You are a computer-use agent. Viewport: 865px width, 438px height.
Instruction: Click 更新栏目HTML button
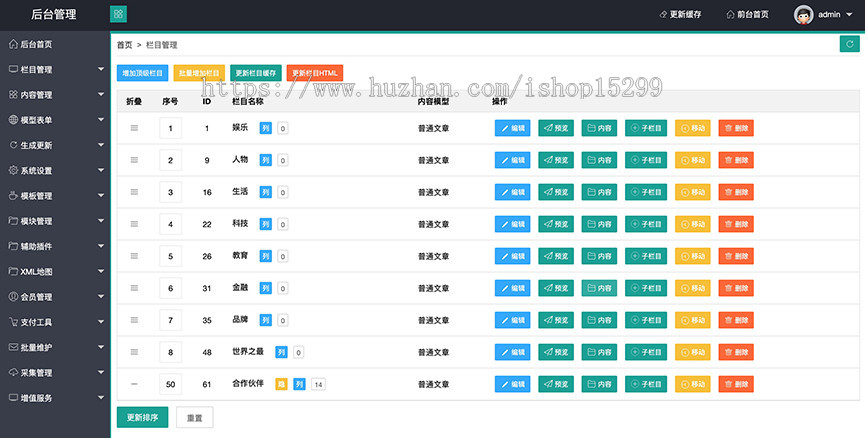(x=314, y=73)
